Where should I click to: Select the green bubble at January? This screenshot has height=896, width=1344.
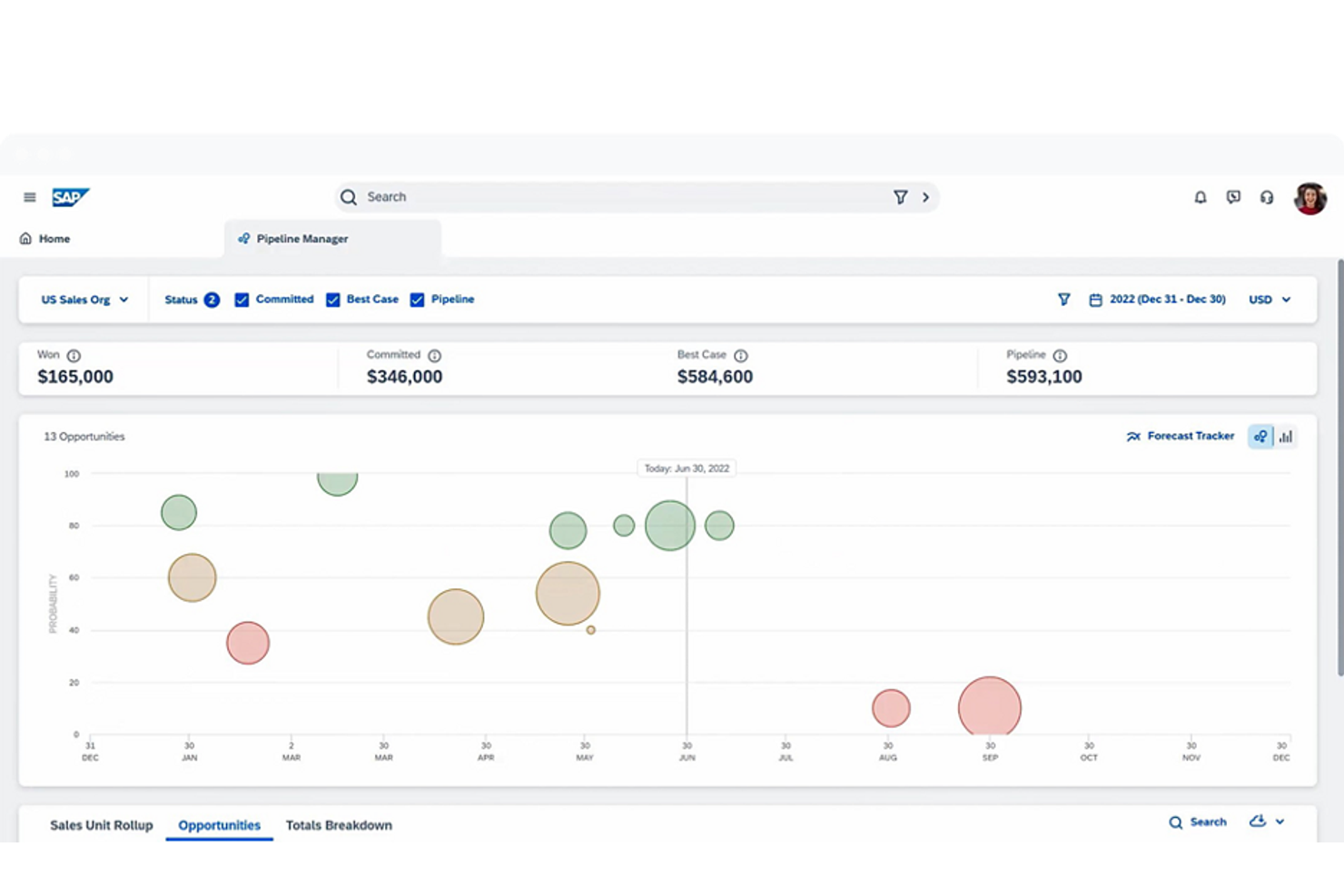click(x=179, y=512)
